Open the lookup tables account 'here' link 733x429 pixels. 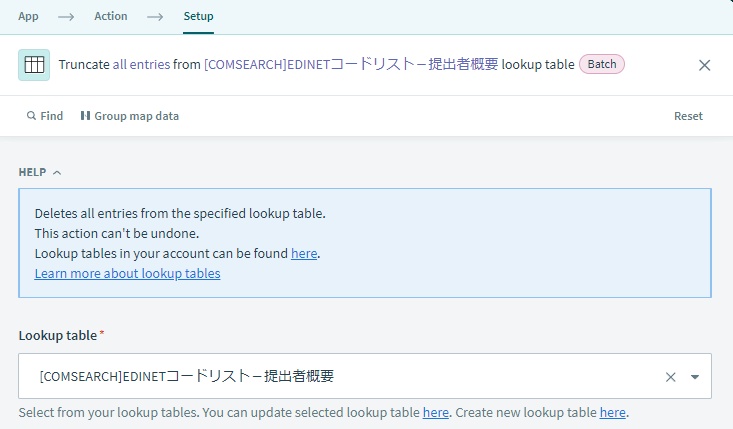pyautogui.click(x=303, y=253)
